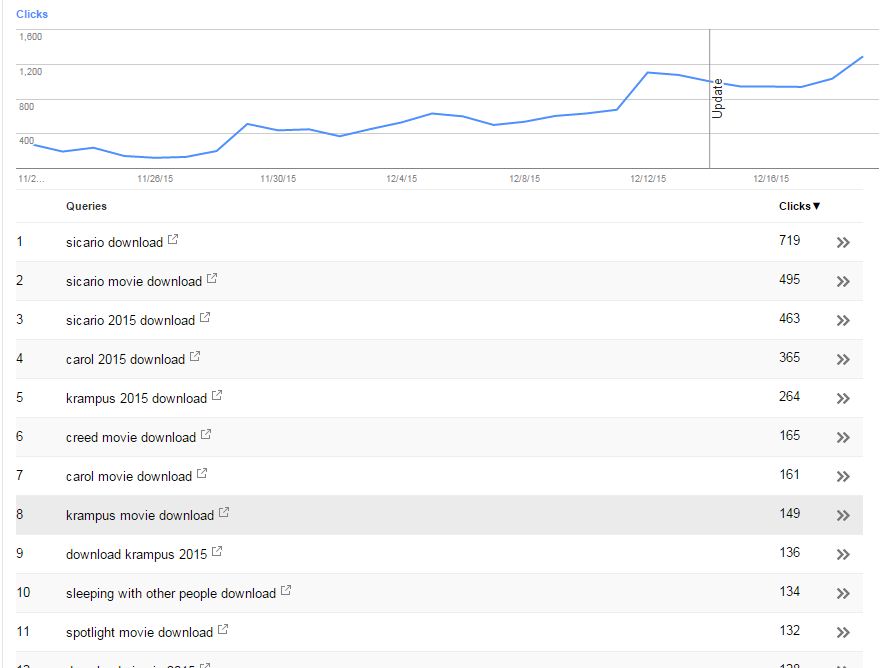Open the sicario 2015 download query

pyautogui.click(x=130, y=320)
